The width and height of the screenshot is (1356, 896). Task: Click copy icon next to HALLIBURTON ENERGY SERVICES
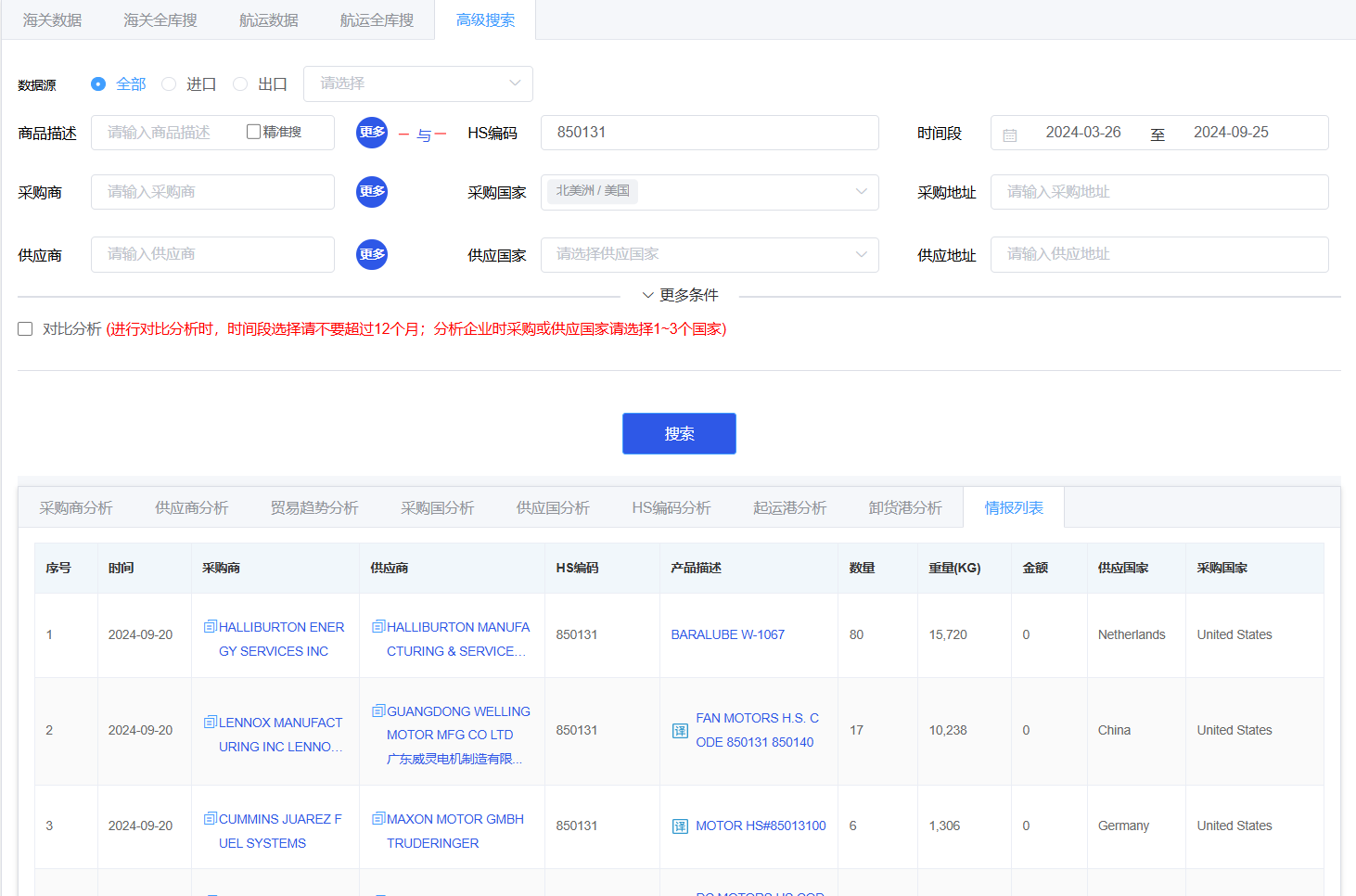click(x=211, y=627)
